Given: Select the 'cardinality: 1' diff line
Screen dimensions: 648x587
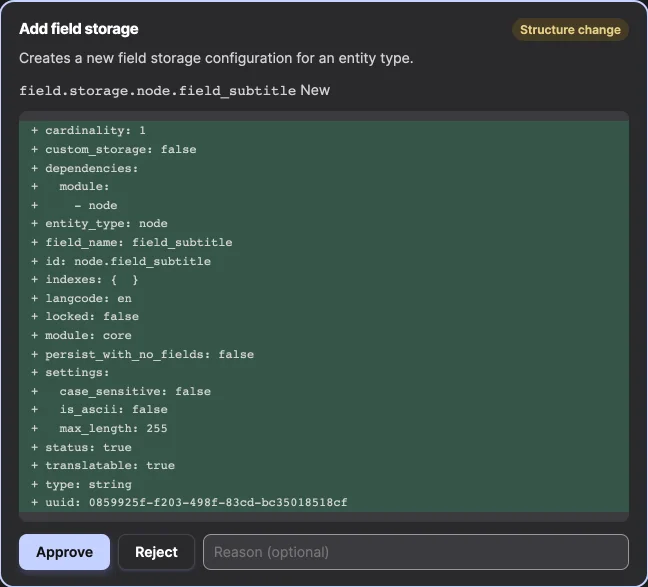Looking at the screenshot, I should (324, 131).
